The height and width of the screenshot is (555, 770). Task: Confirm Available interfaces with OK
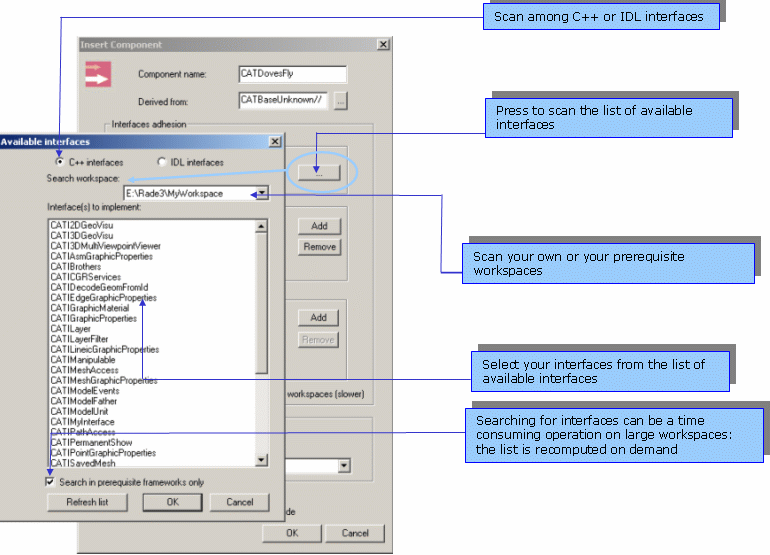pyautogui.click(x=172, y=502)
